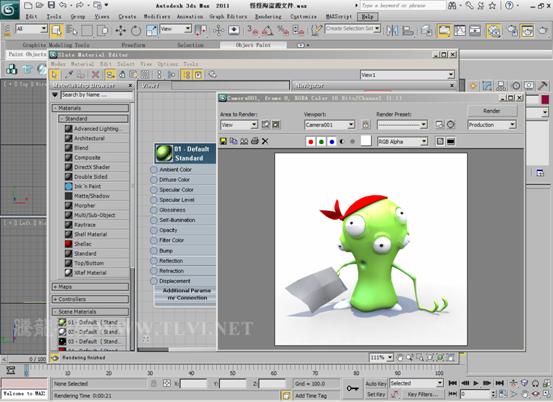Viewport: 553px width, 402px height.
Task: Click the time slider at frame 0
Action: click(26, 370)
